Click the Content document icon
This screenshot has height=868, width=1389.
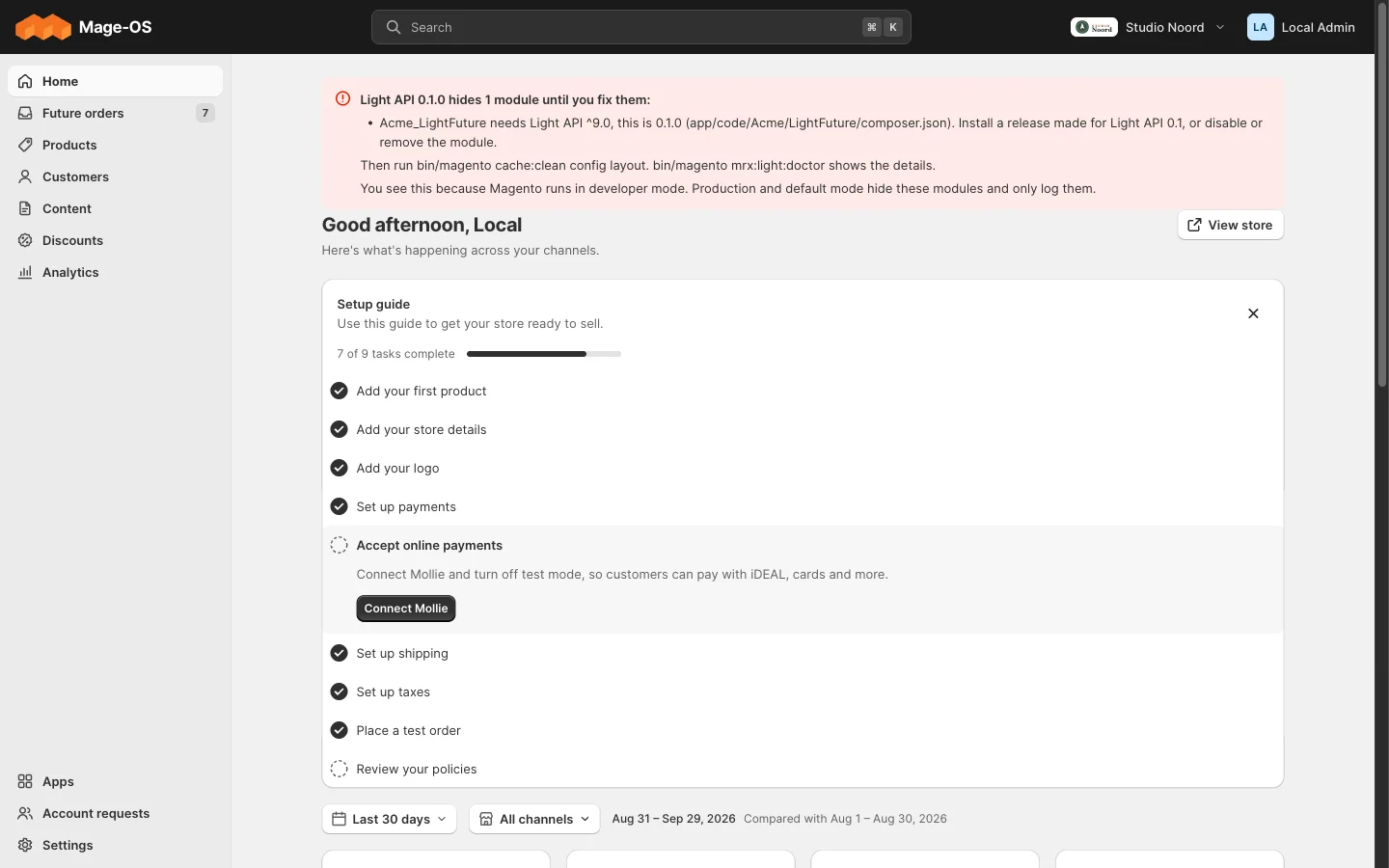click(25, 208)
